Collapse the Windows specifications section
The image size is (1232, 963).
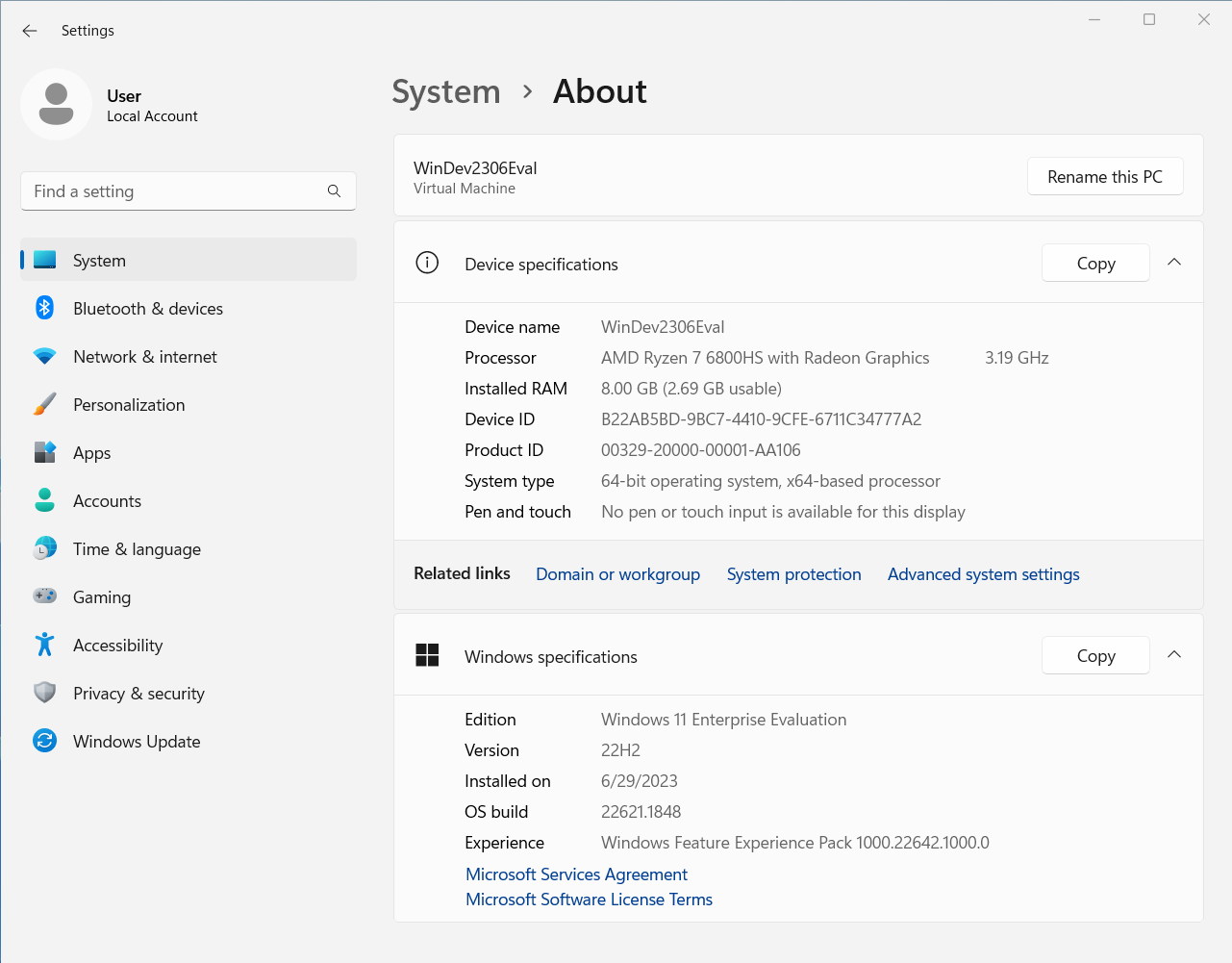point(1173,655)
